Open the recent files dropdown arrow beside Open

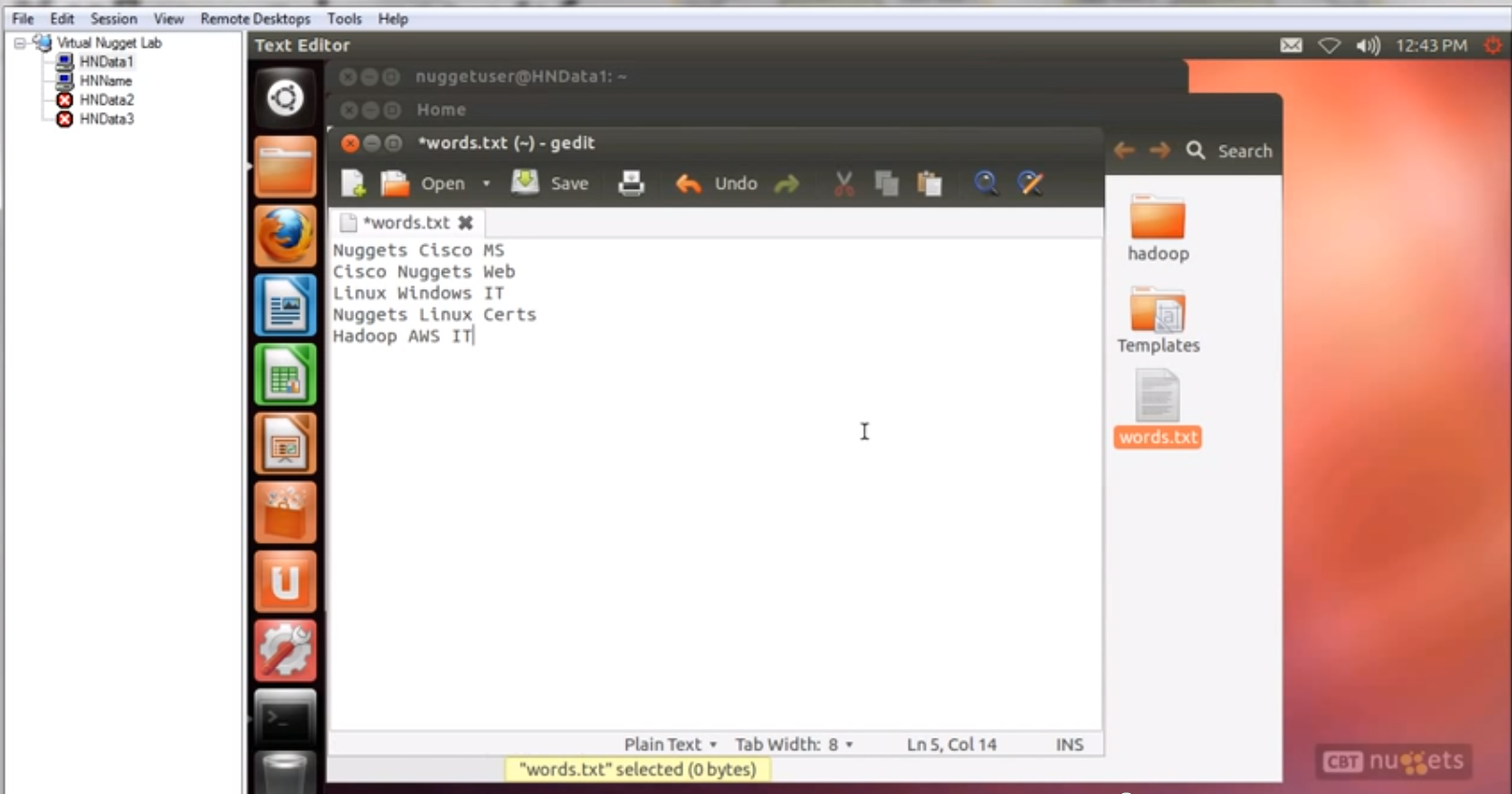[x=486, y=183]
